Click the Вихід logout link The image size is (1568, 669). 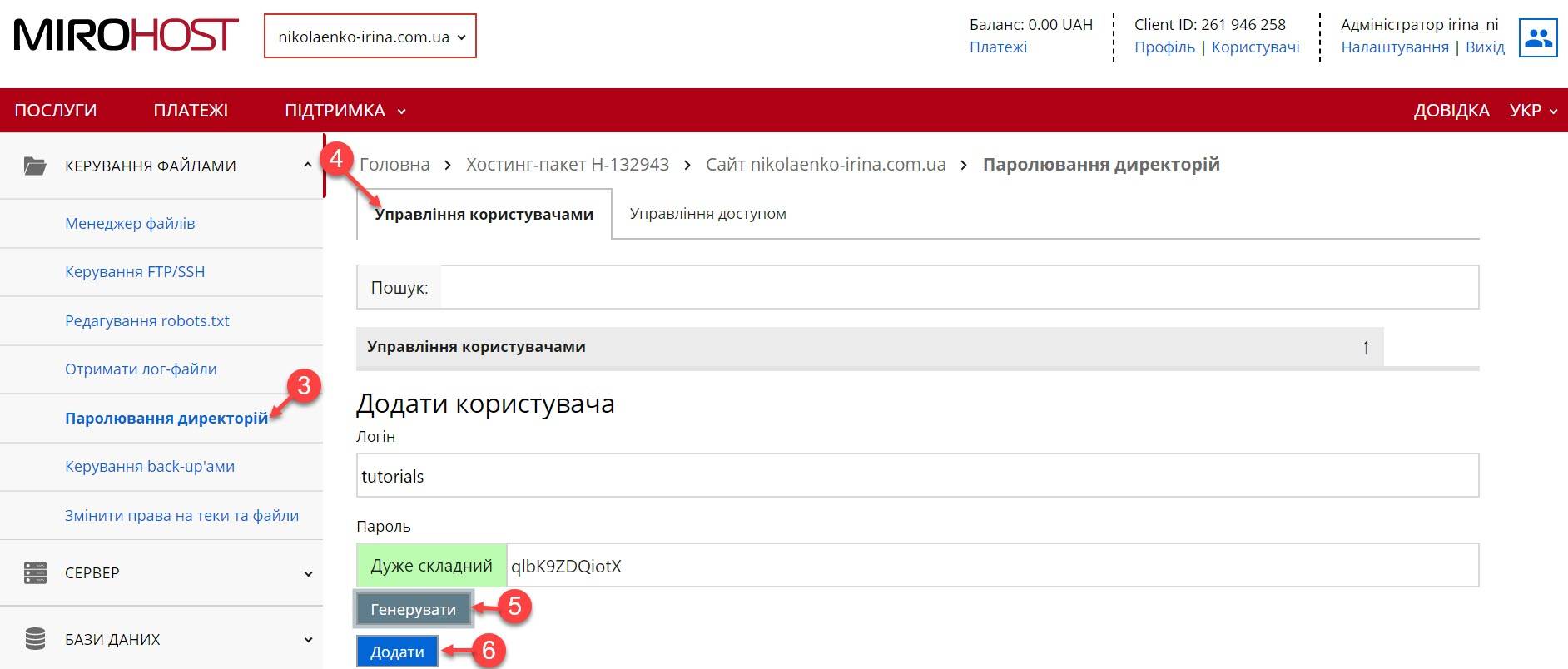click(x=1486, y=47)
